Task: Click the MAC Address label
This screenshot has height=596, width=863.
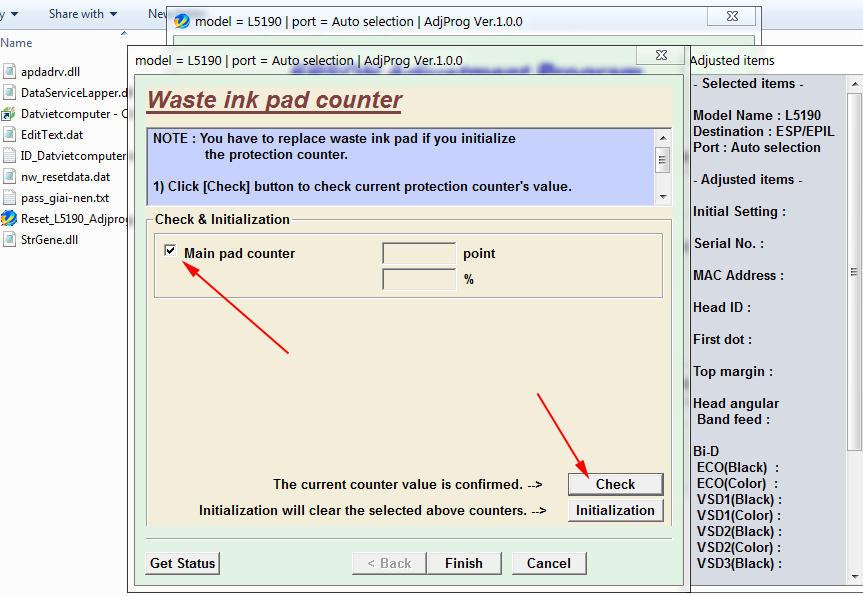Action: pyautogui.click(x=739, y=275)
